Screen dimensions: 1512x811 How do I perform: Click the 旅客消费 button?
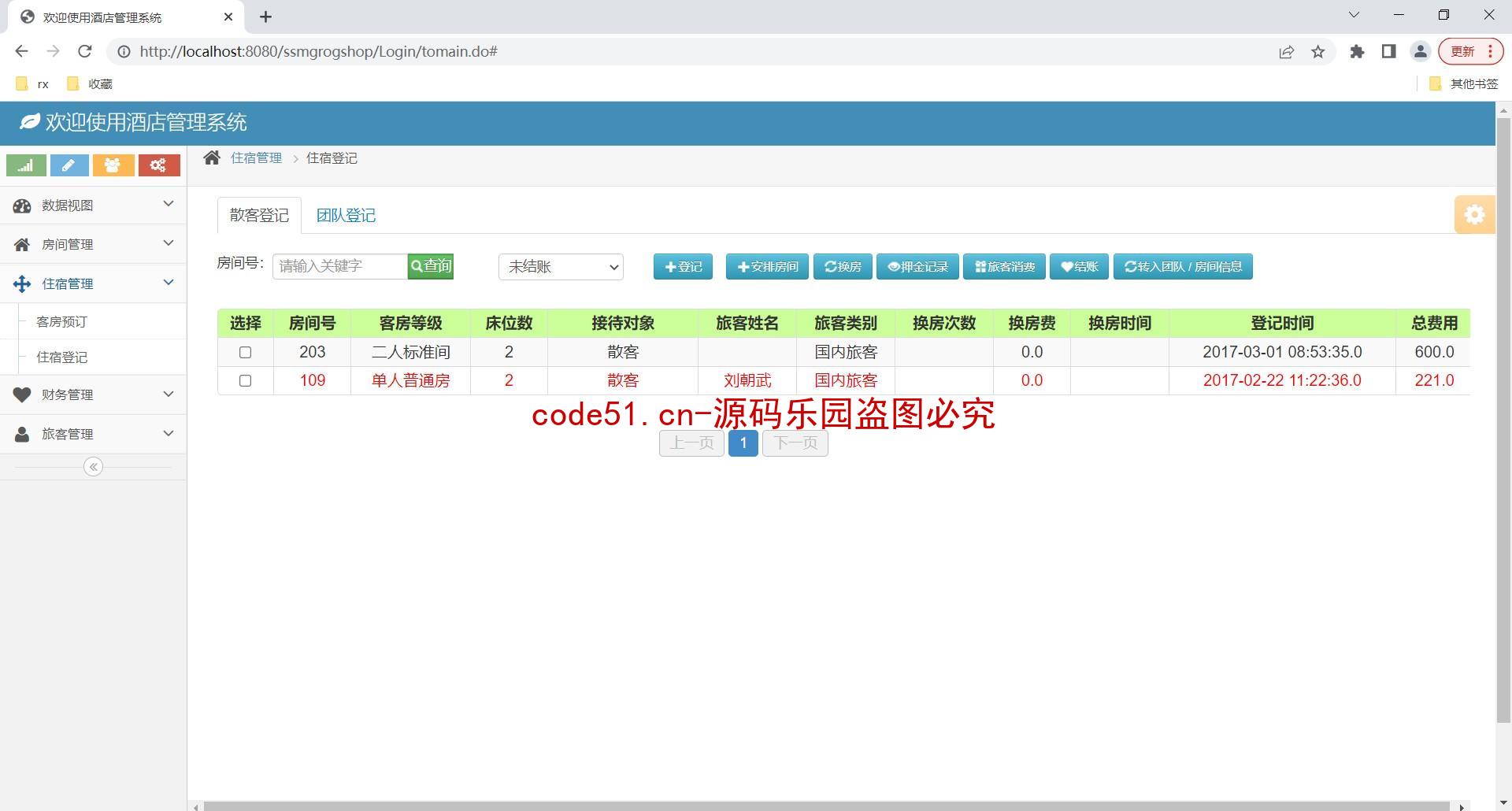point(1004,267)
